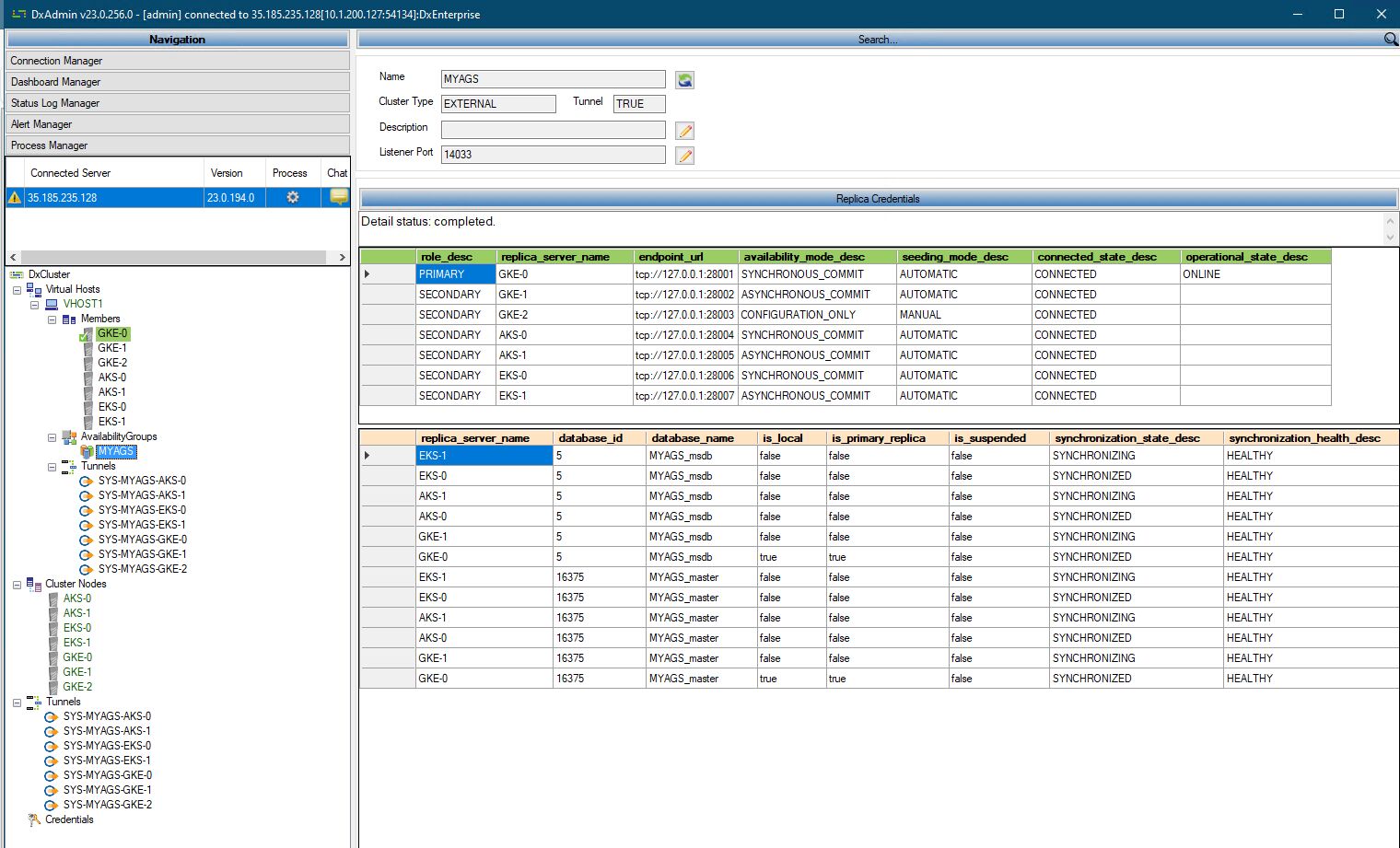Screen dimensions: 1400x848
Task: Select the MYAGS availability group node
Action: point(116,451)
